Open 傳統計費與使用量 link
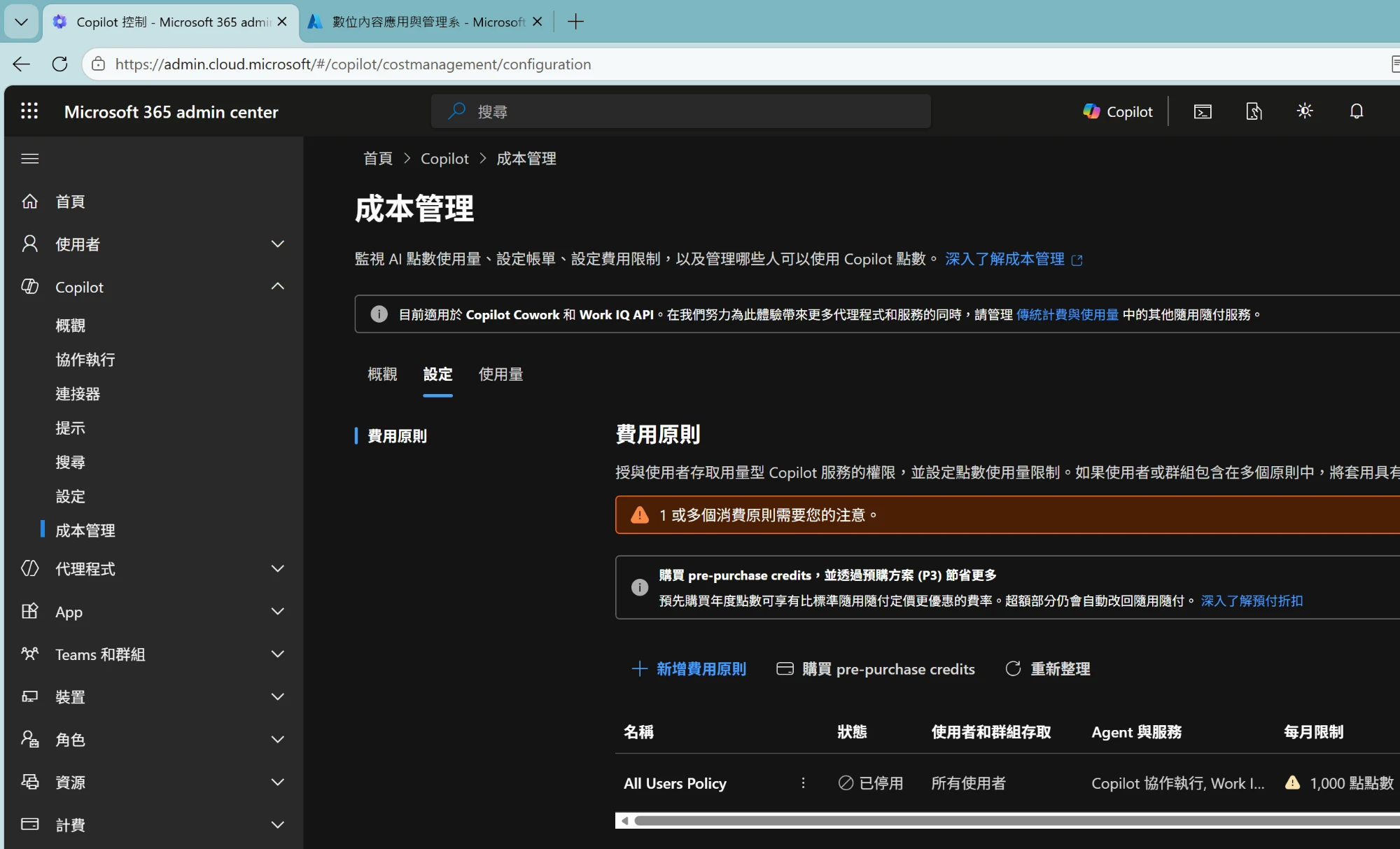Viewport: 1400px width, 849px height. tap(1067, 315)
